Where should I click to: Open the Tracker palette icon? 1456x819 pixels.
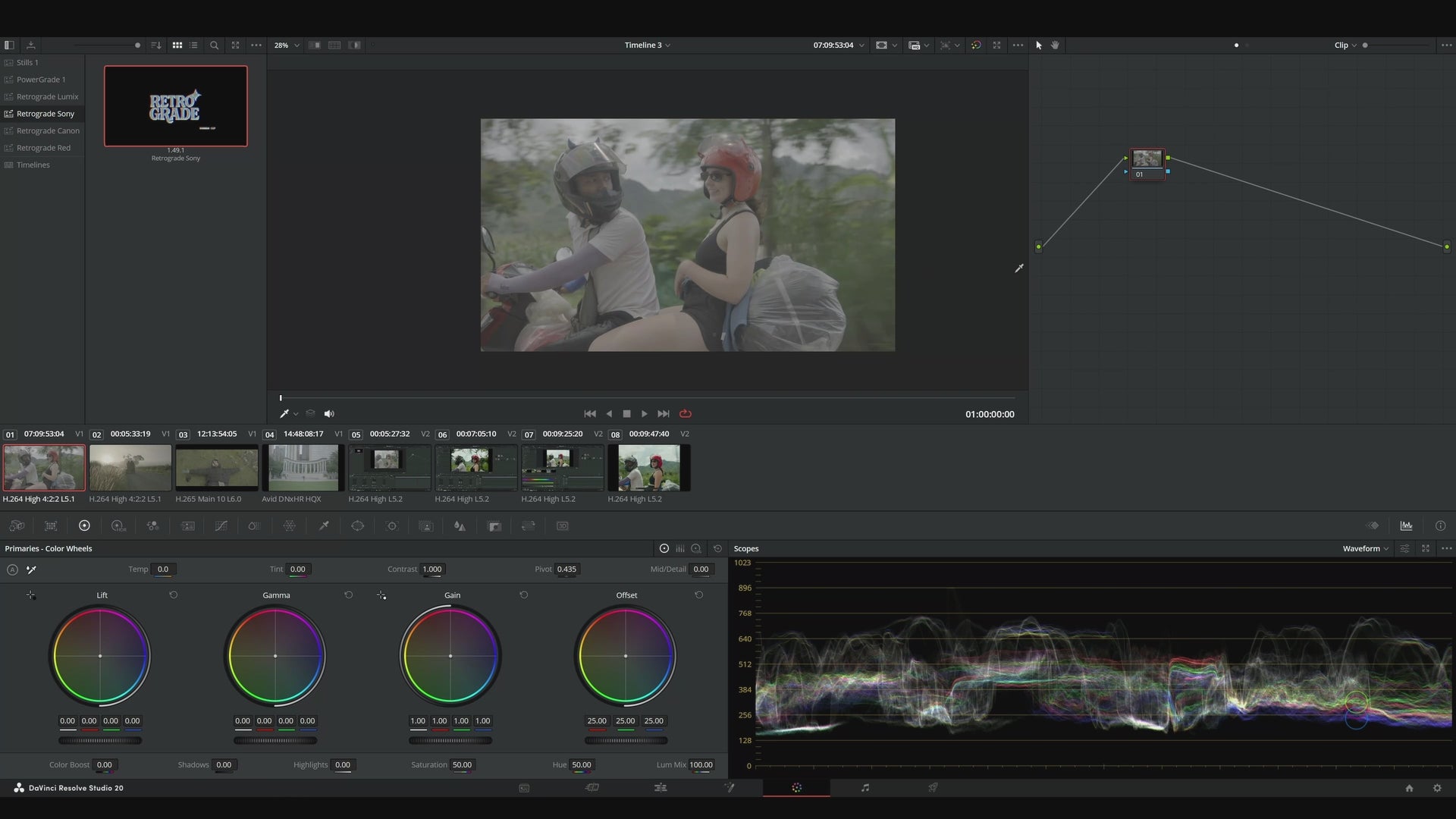392,526
